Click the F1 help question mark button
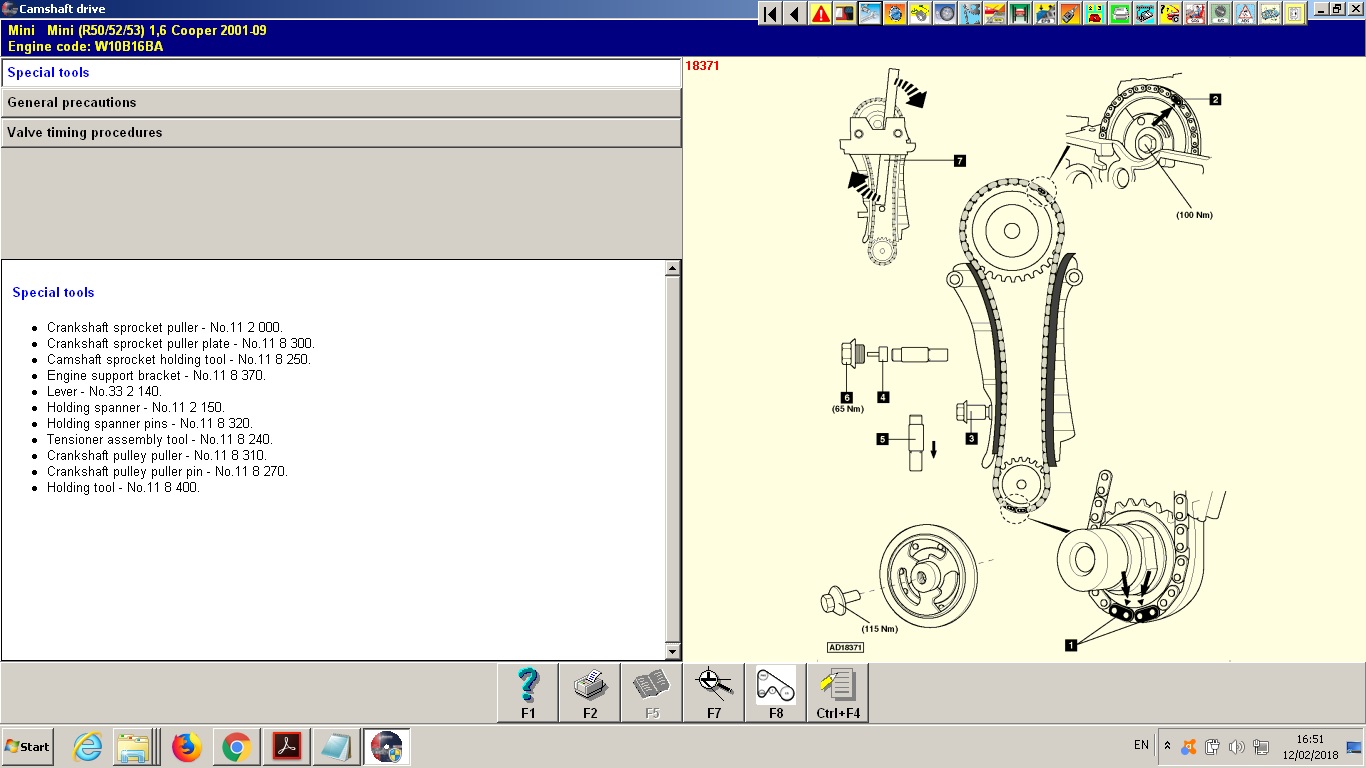Screen dimensions: 1366x768 [528, 692]
